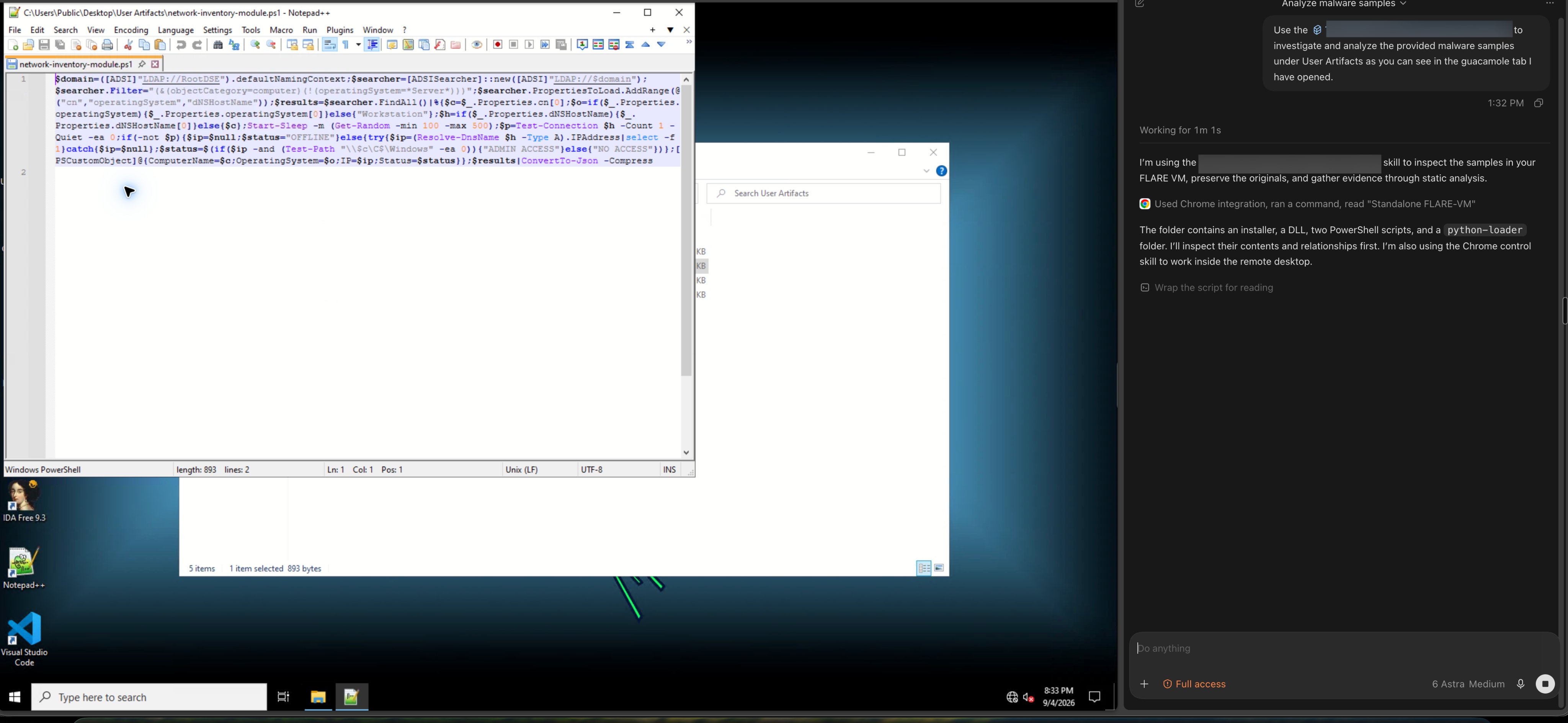
Task: Click the Full access permission button
Action: pyautogui.click(x=1194, y=684)
